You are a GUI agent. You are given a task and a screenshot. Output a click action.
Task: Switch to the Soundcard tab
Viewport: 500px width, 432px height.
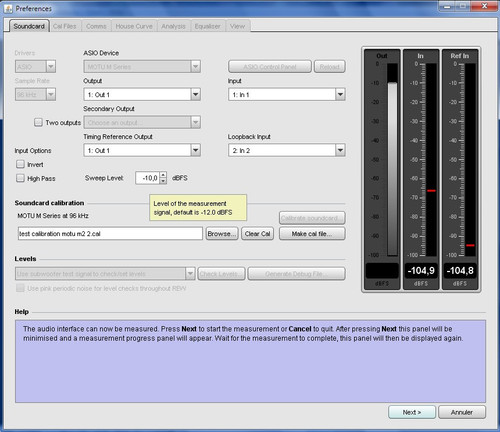coord(29,26)
